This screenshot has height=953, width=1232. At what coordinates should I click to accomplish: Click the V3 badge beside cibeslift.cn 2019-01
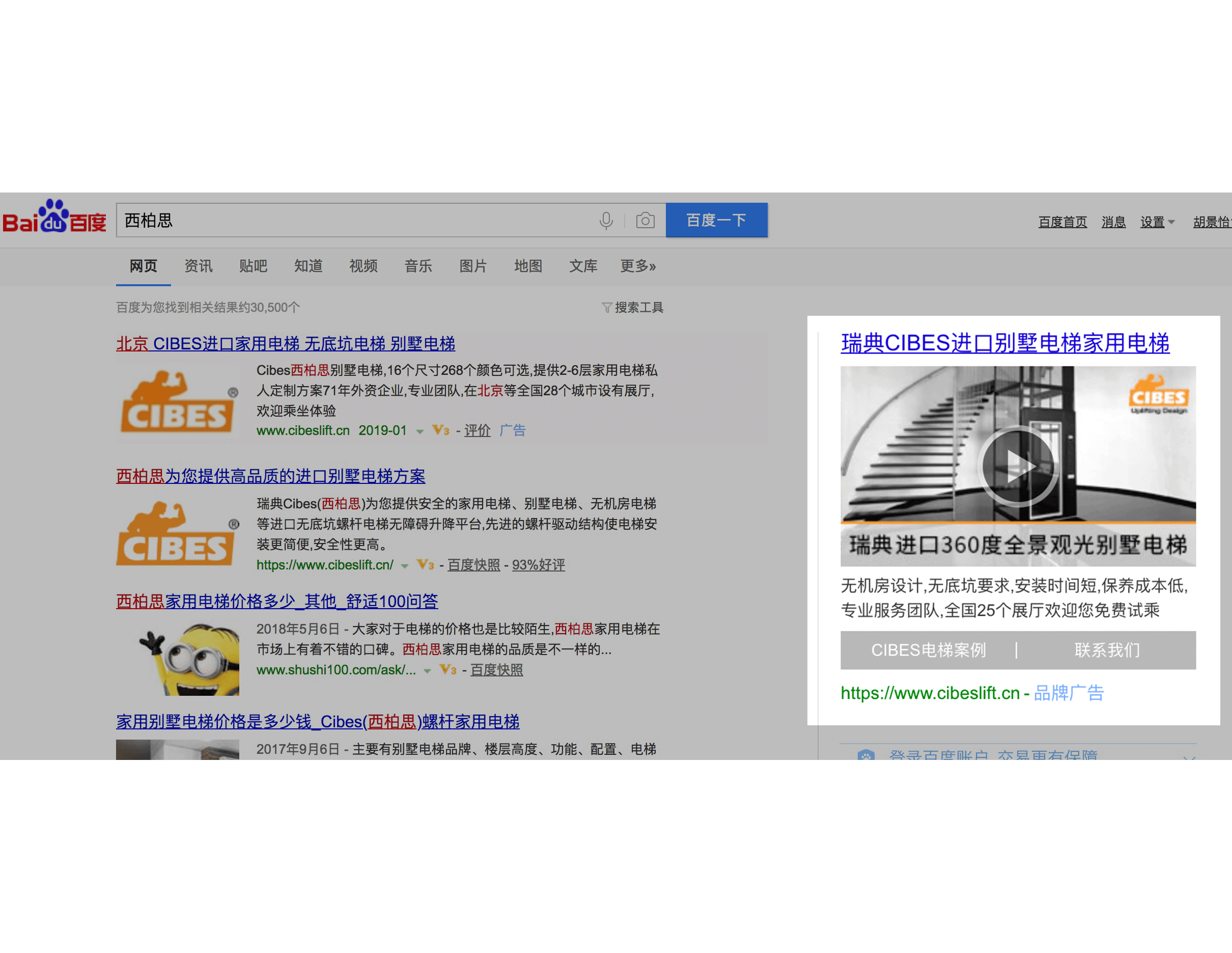[x=440, y=430]
